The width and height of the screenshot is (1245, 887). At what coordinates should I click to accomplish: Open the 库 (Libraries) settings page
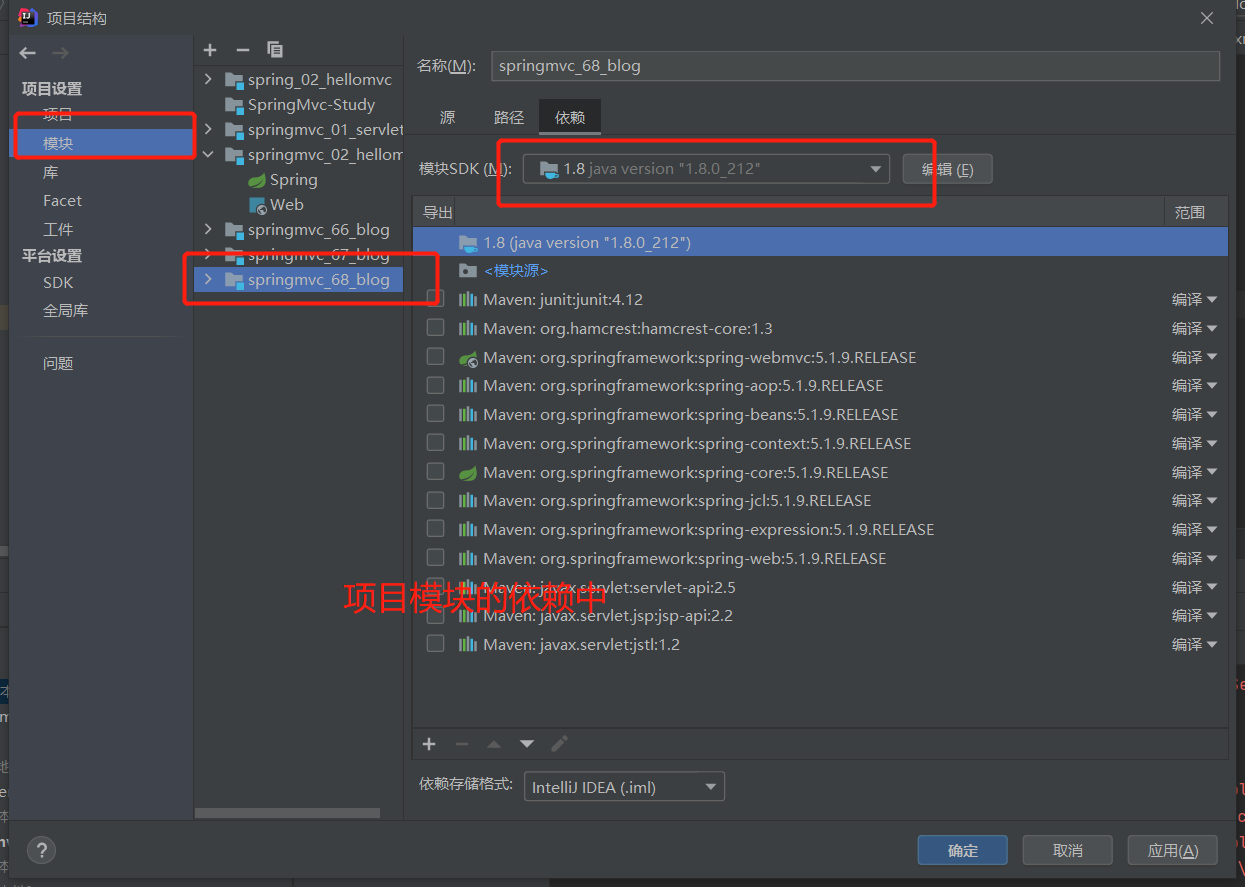[51, 172]
